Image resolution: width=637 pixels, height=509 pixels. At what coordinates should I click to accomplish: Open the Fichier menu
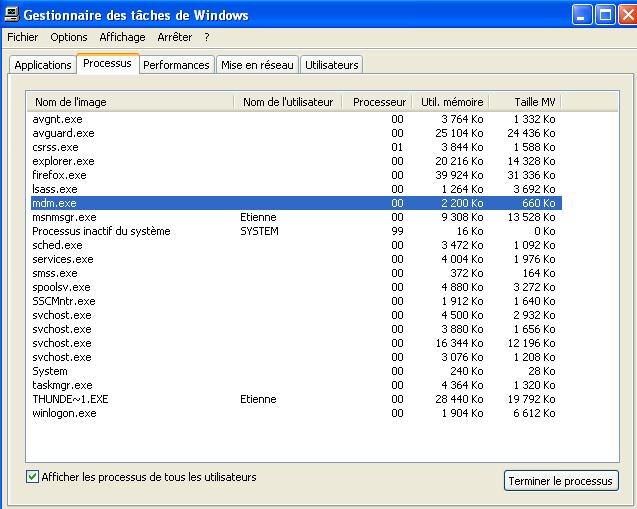pyautogui.click(x=21, y=37)
